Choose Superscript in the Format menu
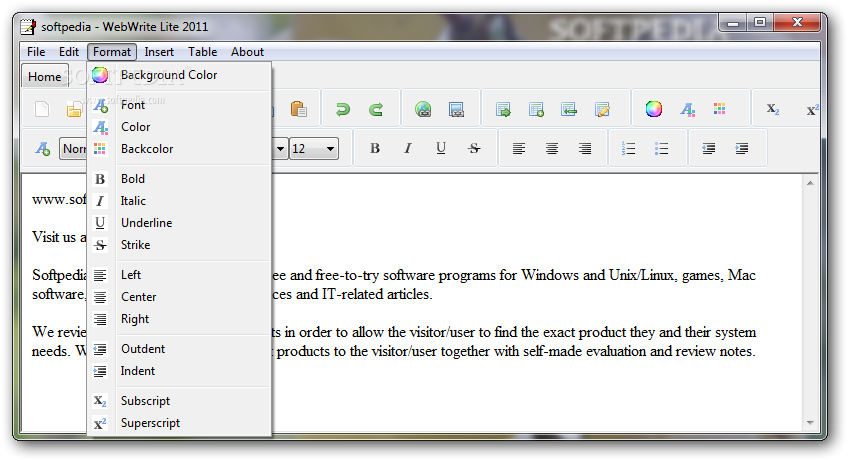 click(179, 423)
